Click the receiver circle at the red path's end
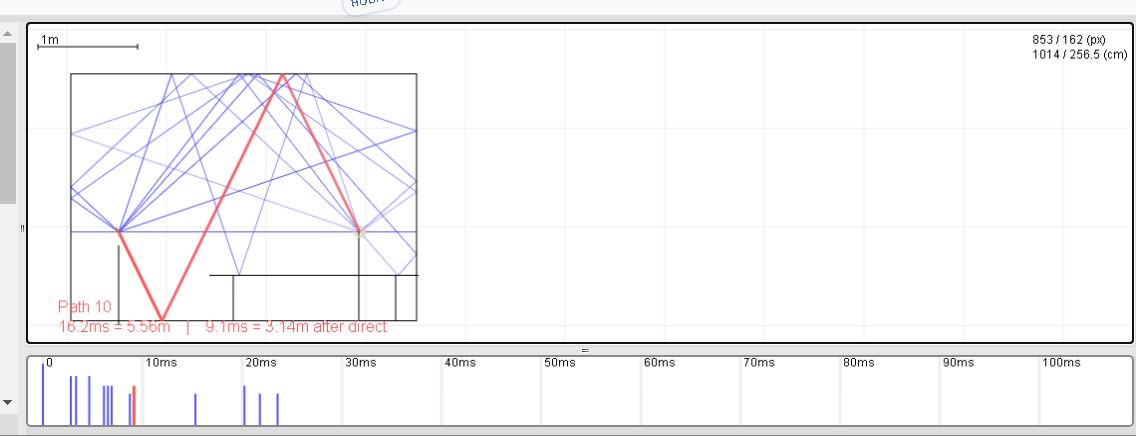Image resolution: width=1136 pixels, height=436 pixels. coord(359,232)
